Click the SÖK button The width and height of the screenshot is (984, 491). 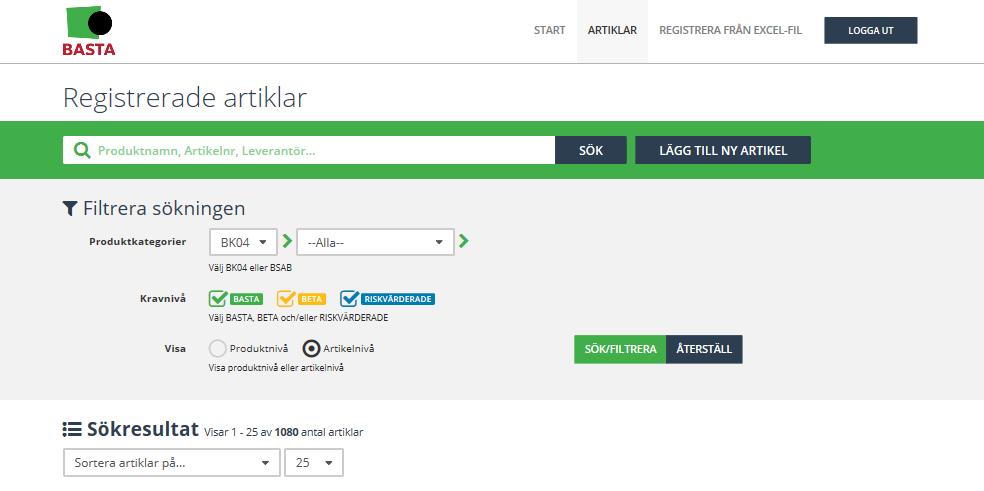tap(591, 150)
